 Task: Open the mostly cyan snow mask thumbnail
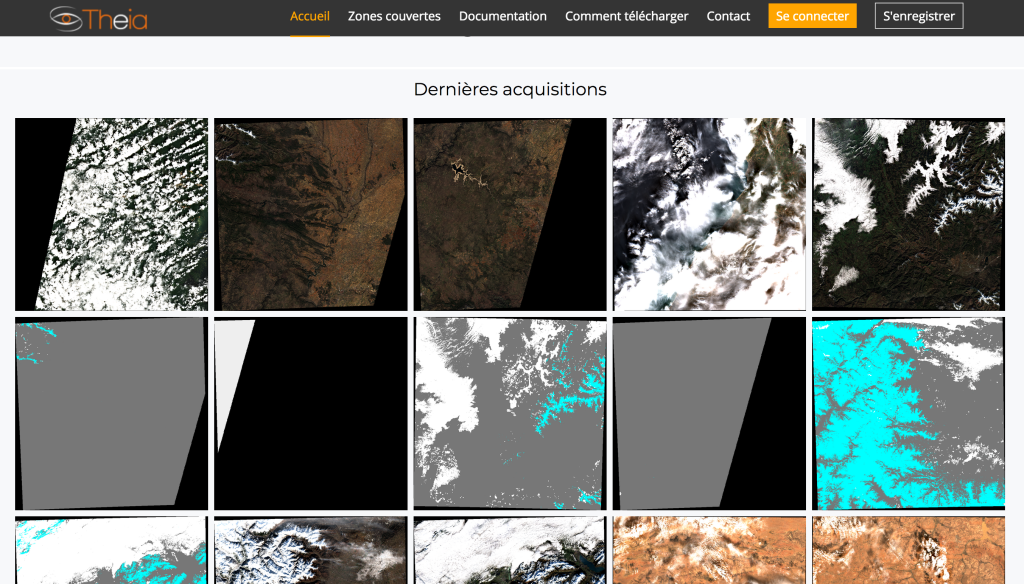point(908,414)
